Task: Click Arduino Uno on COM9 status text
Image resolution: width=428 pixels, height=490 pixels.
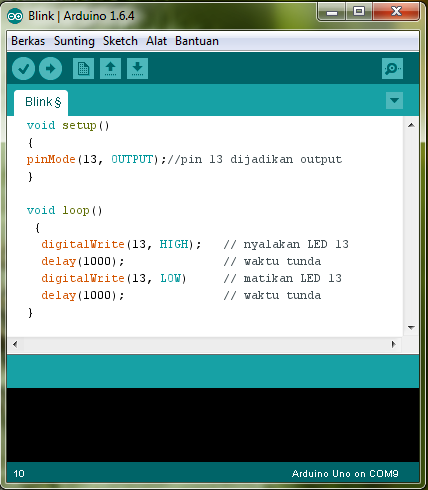Action: click(345, 474)
